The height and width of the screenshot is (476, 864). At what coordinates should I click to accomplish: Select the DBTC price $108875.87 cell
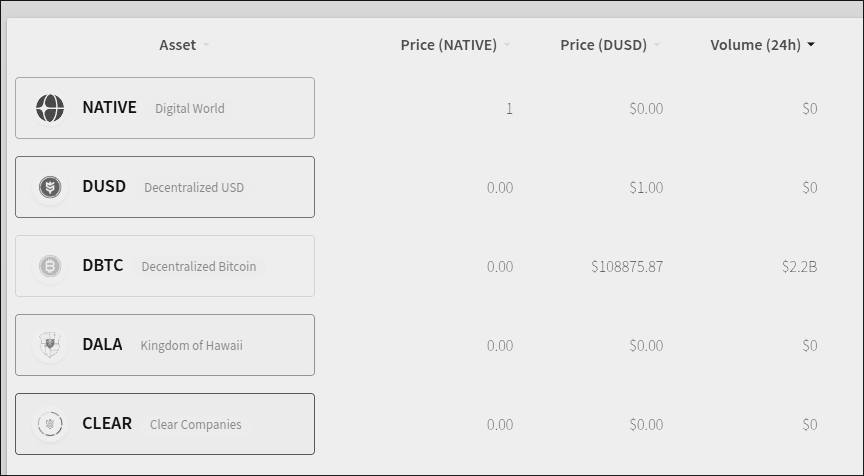tap(627, 266)
